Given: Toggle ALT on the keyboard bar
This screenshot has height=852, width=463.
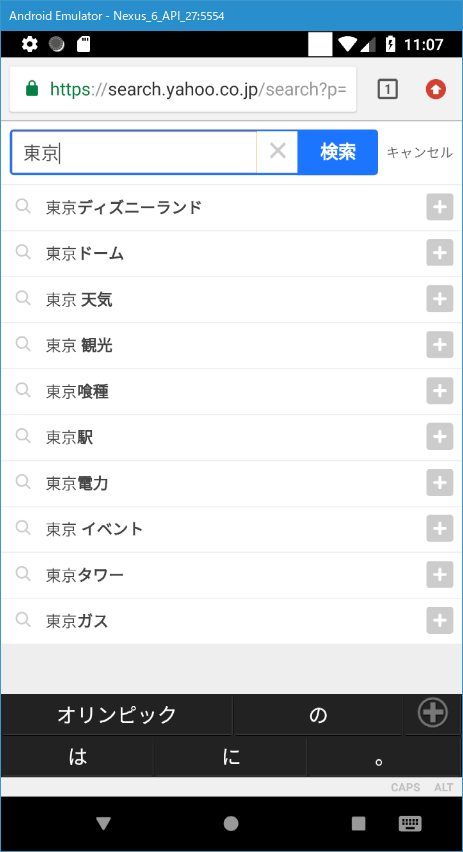Looking at the screenshot, I should click(x=443, y=787).
